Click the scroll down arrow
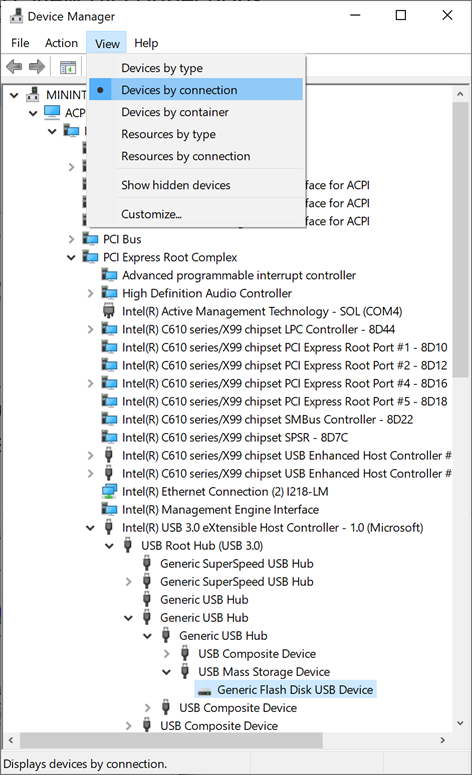 [x=460, y=723]
